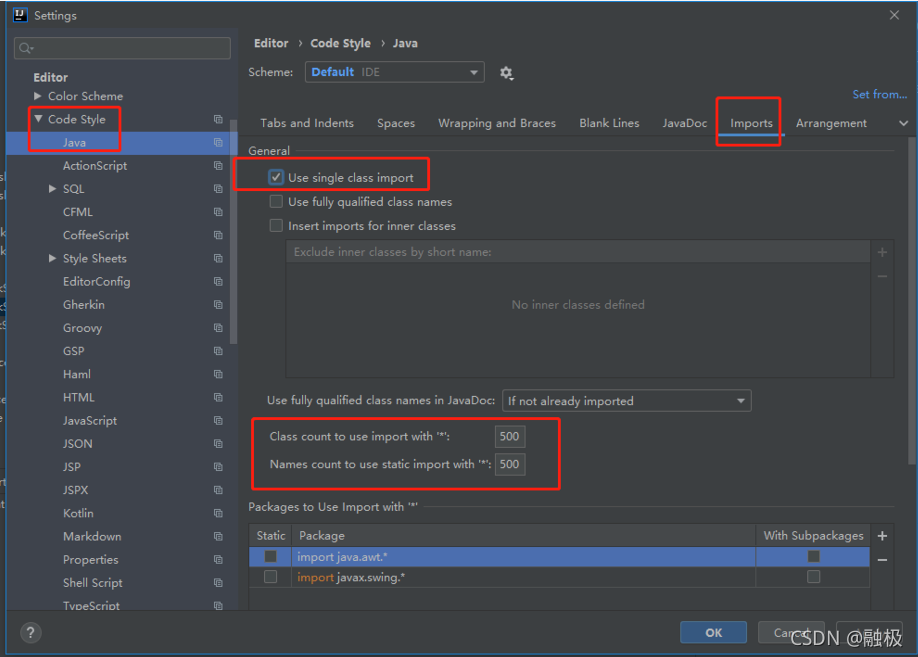Viewport: 918px width, 657px height.
Task: Click the OK button
Action: 713,632
